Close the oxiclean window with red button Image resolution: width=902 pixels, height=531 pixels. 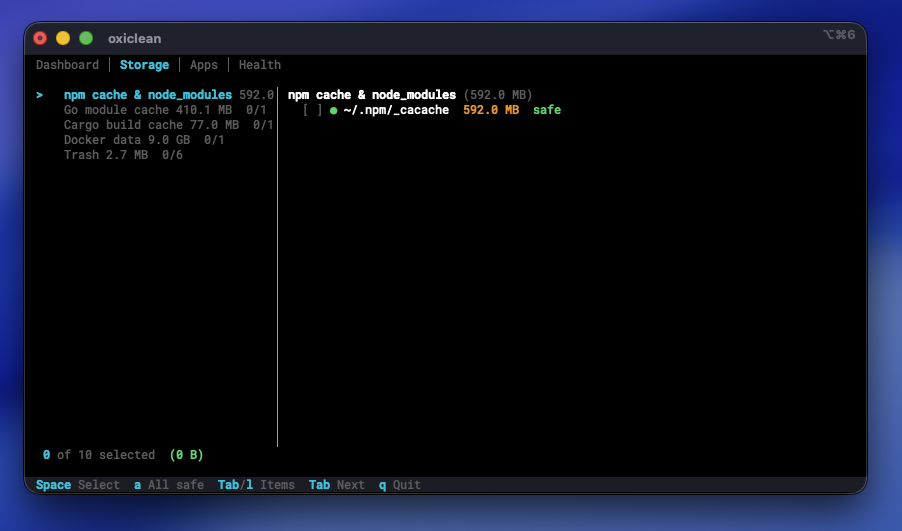(40, 38)
